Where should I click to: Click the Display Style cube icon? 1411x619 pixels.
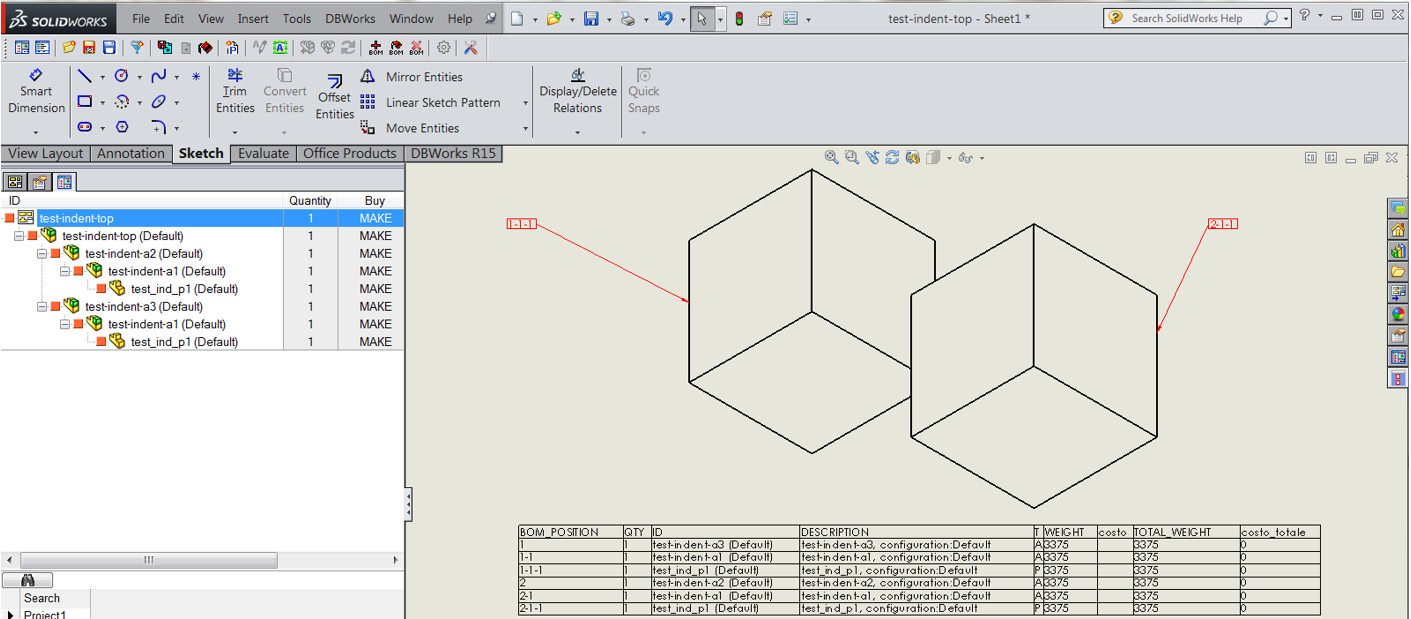coord(932,157)
